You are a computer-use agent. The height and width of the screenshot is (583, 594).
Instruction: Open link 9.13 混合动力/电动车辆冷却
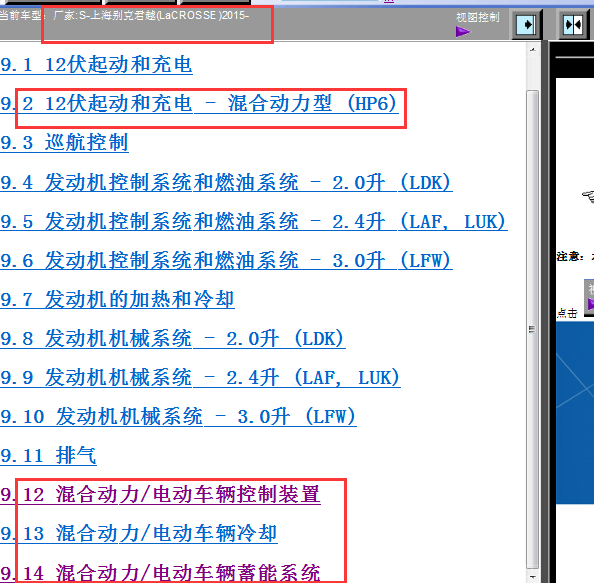[139, 533]
